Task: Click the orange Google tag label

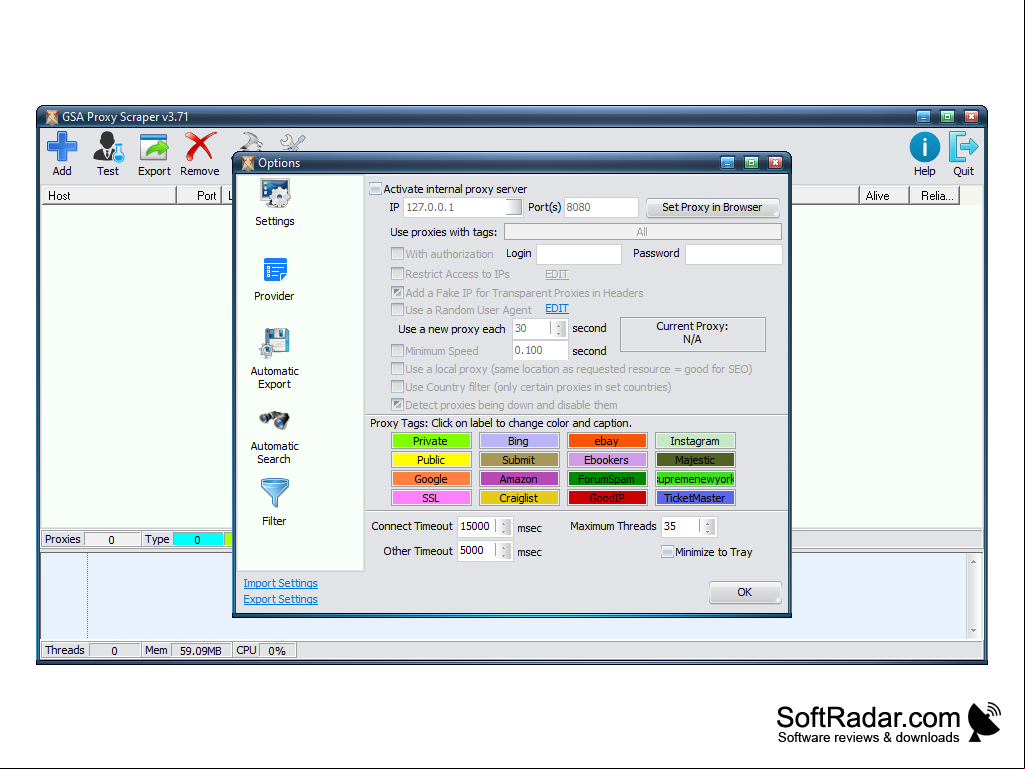Action: (x=431, y=479)
